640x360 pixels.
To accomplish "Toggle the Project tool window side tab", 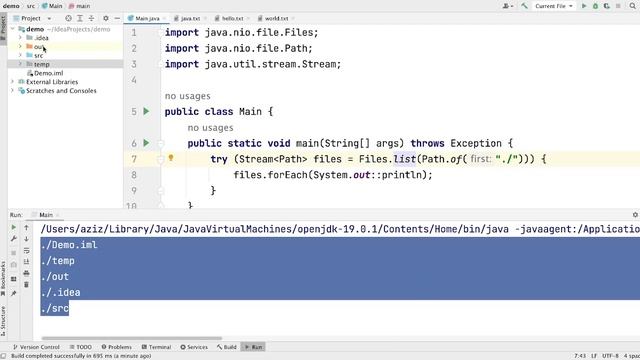I will 3,29.
